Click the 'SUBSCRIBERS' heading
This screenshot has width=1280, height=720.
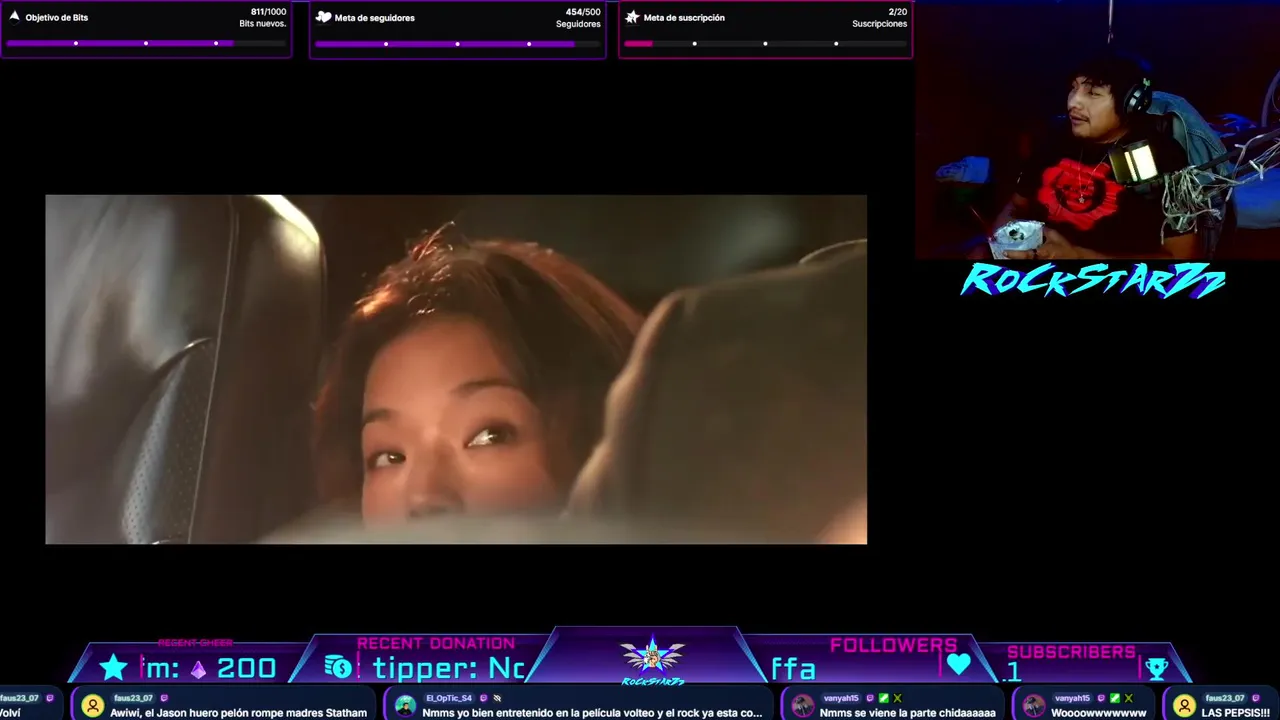pyautogui.click(x=1071, y=652)
